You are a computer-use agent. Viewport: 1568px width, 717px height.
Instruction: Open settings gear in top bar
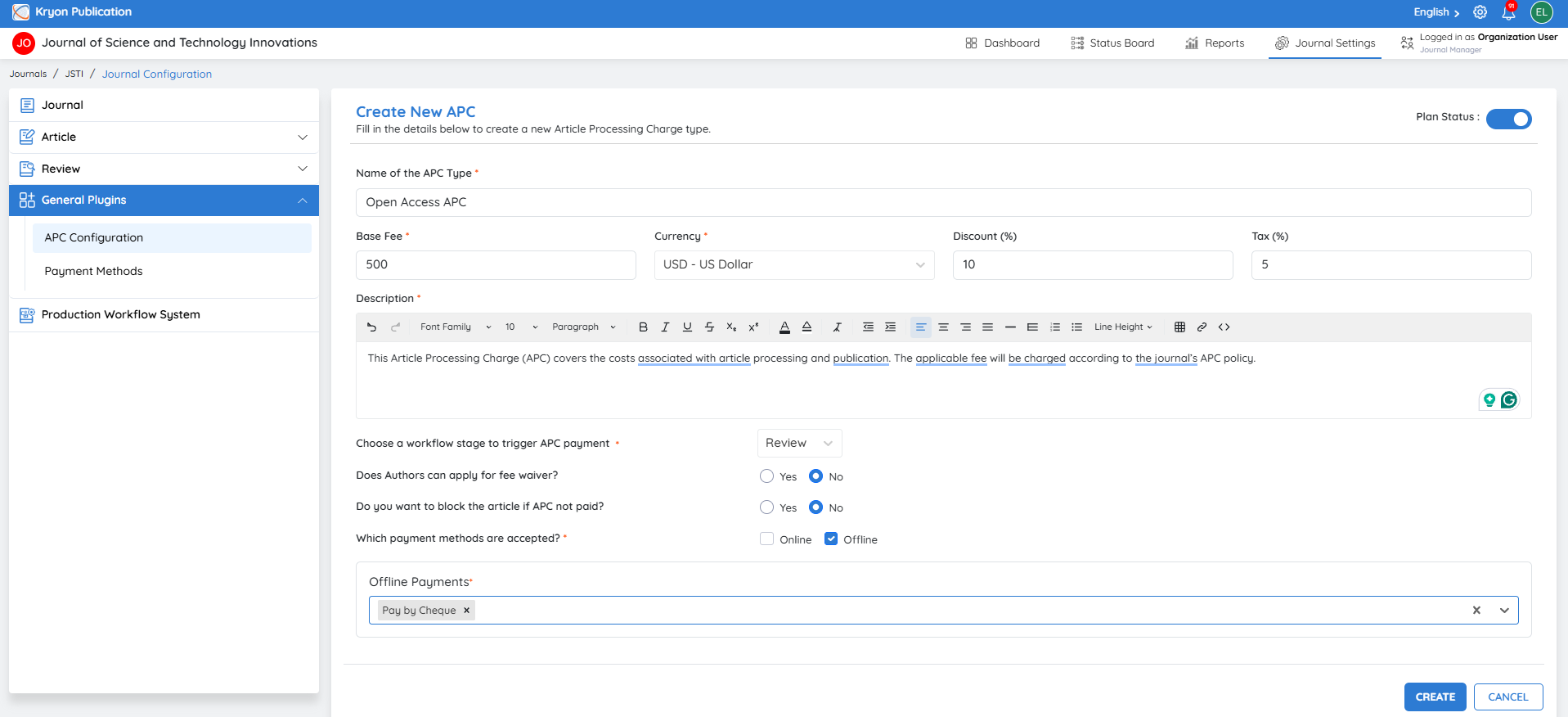click(1480, 12)
